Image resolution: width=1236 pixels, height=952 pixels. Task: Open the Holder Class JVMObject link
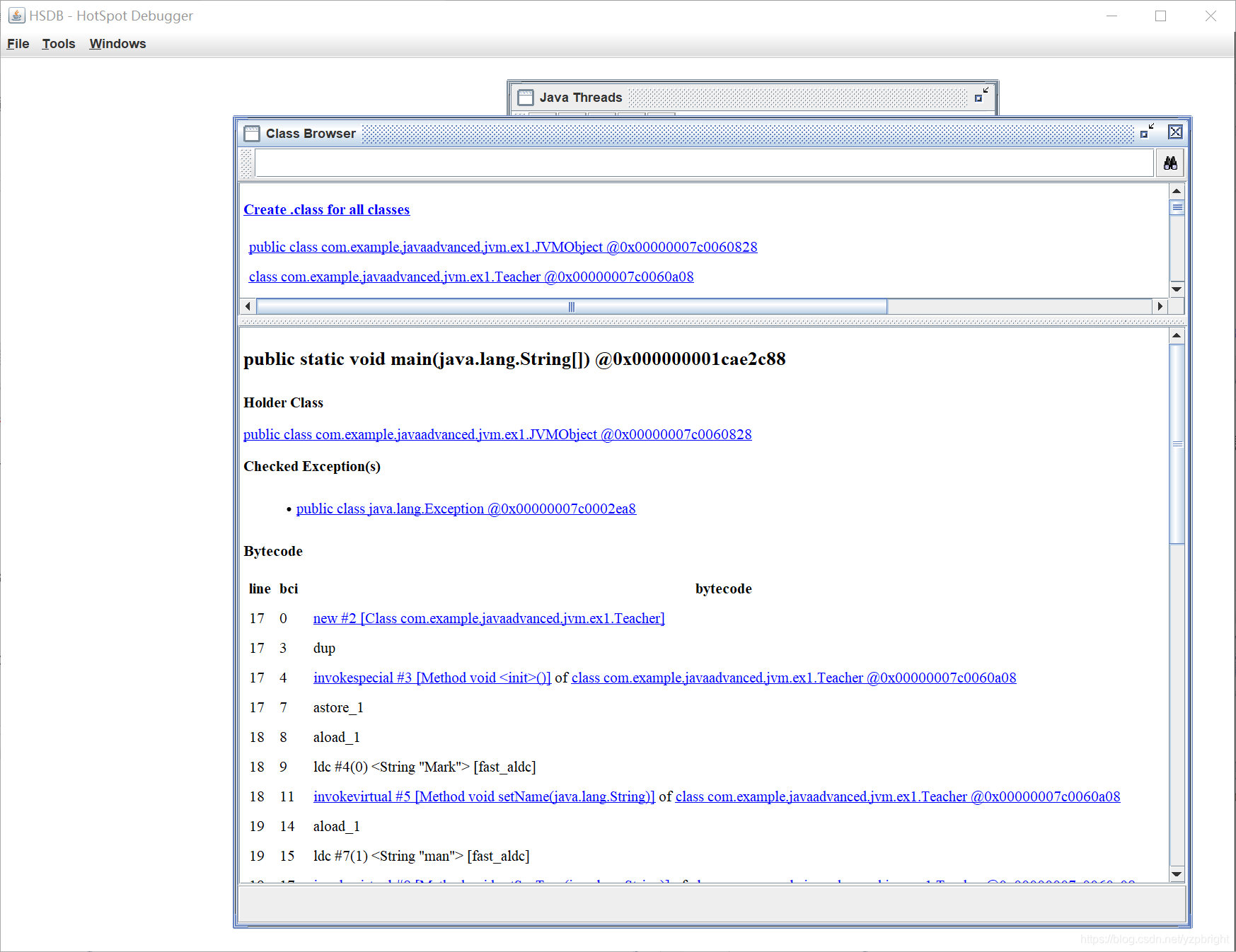tap(497, 434)
